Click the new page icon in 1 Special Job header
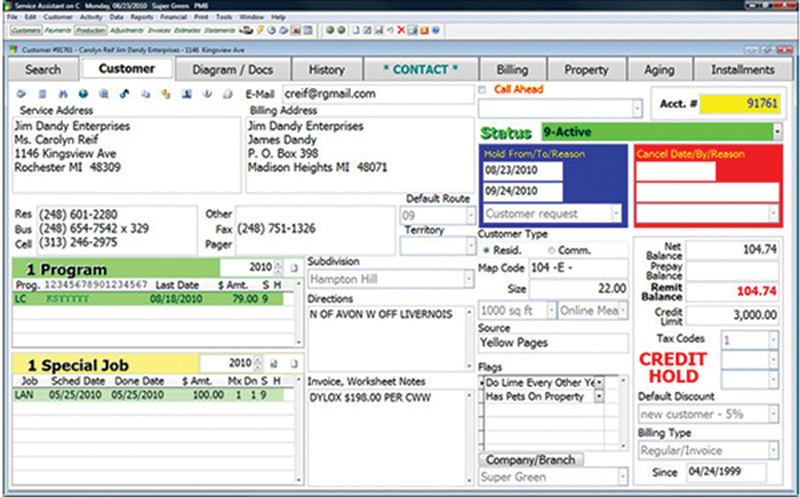The width and height of the screenshot is (800, 497). click(294, 364)
